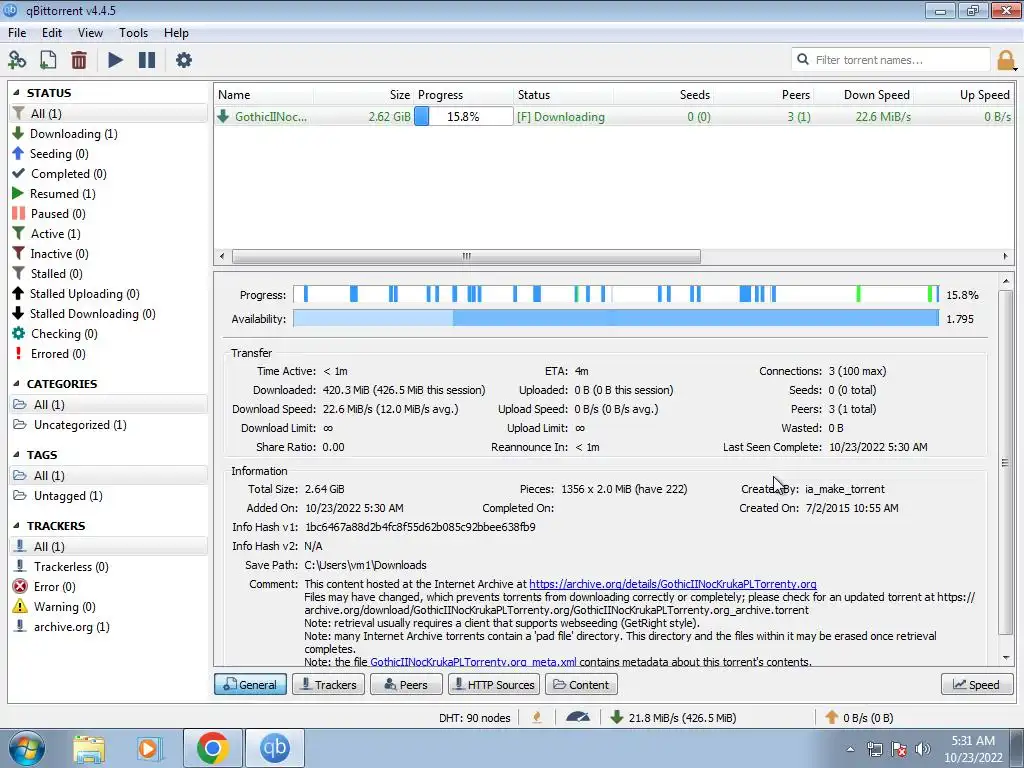1024x768 pixels.
Task: Sort torrents by Seeds column
Action: tap(665, 95)
